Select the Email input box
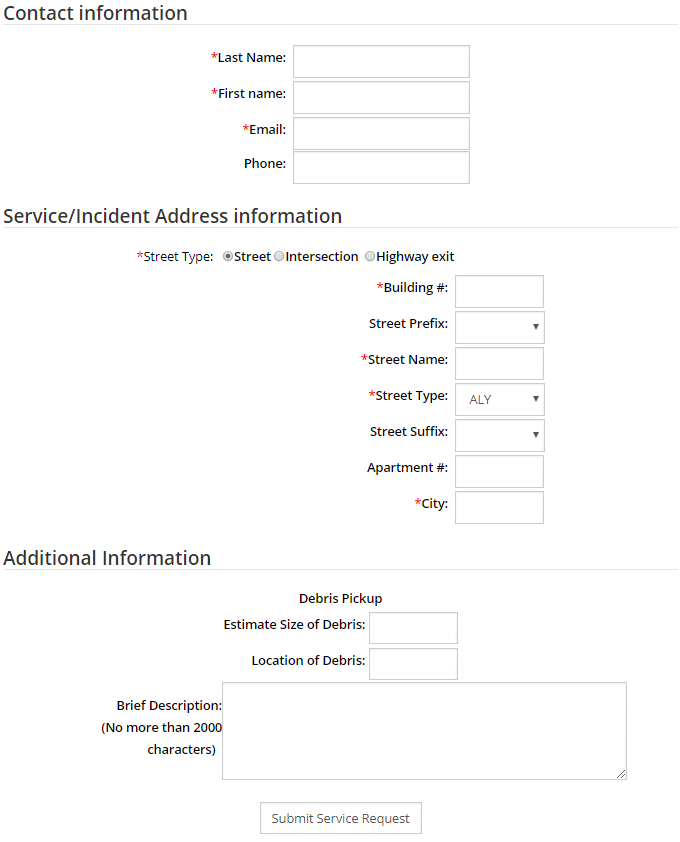This screenshot has height=842, width=680. 381,133
